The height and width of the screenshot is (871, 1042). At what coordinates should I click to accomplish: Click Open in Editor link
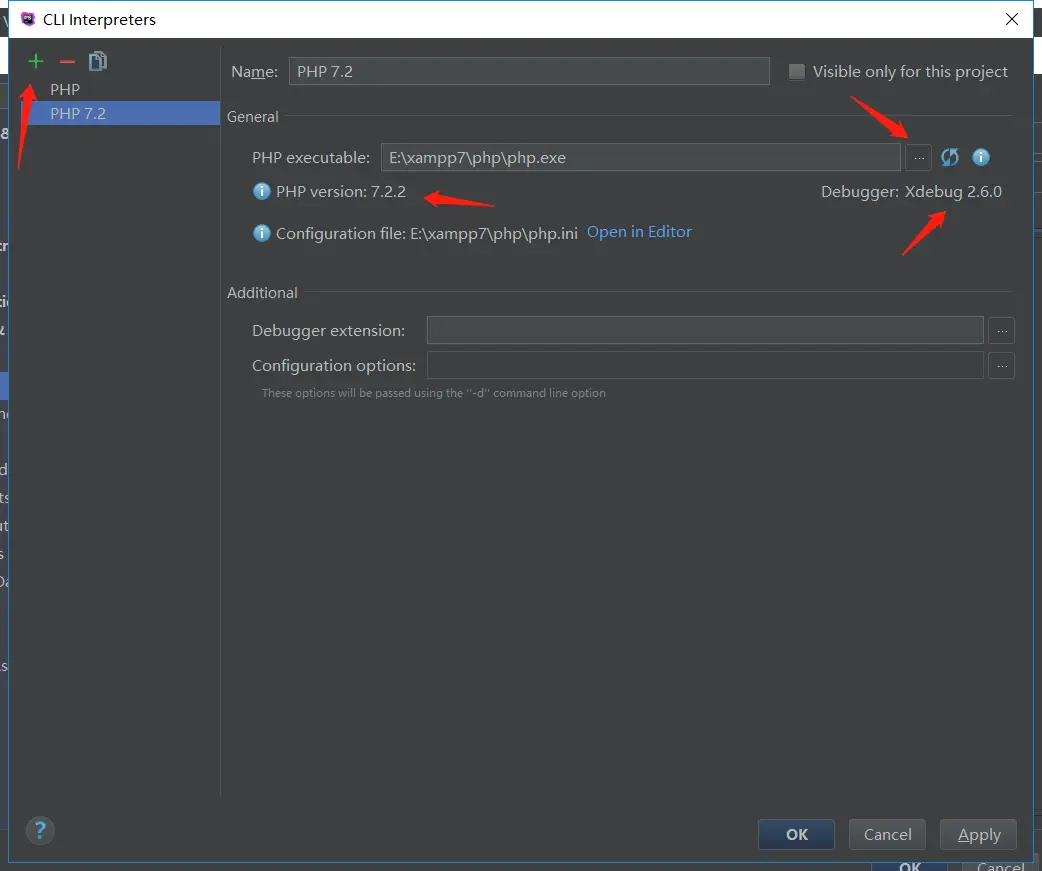coord(639,231)
